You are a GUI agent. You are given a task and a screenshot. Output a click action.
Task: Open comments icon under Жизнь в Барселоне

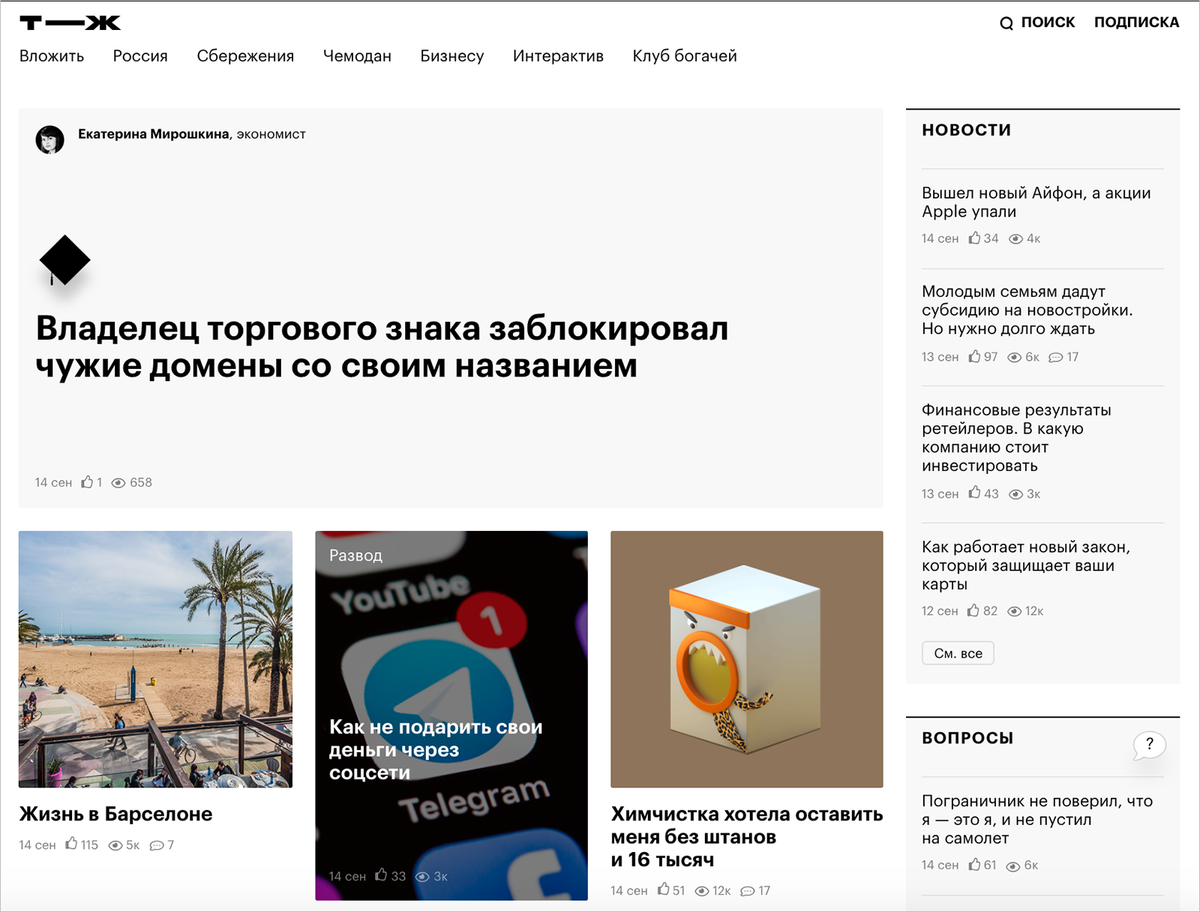[156, 845]
